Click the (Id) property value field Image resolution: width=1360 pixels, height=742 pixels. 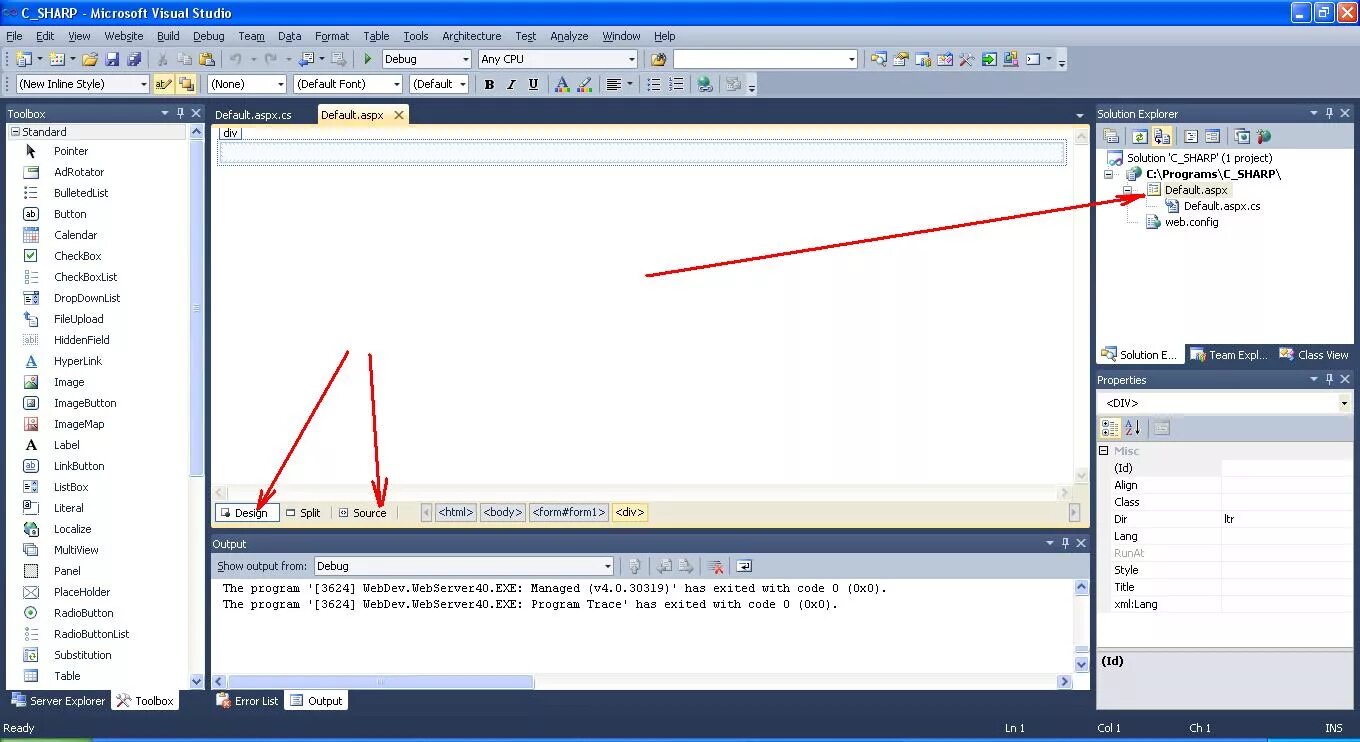(x=1286, y=468)
